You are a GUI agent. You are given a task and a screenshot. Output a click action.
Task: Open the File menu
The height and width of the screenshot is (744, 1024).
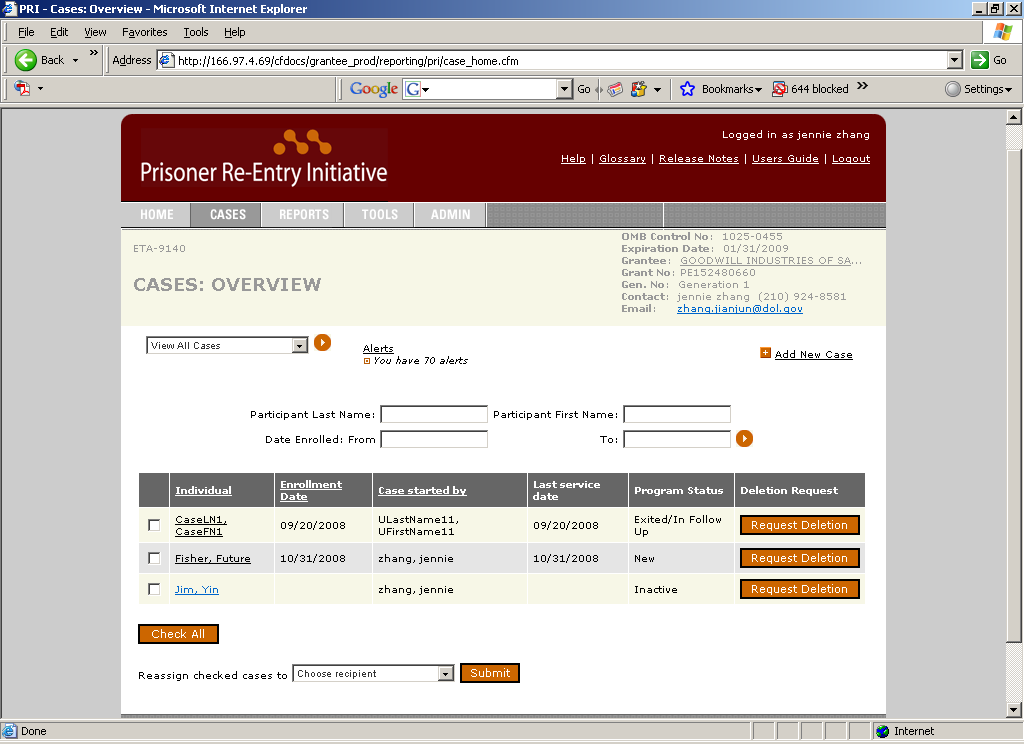coord(26,32)
